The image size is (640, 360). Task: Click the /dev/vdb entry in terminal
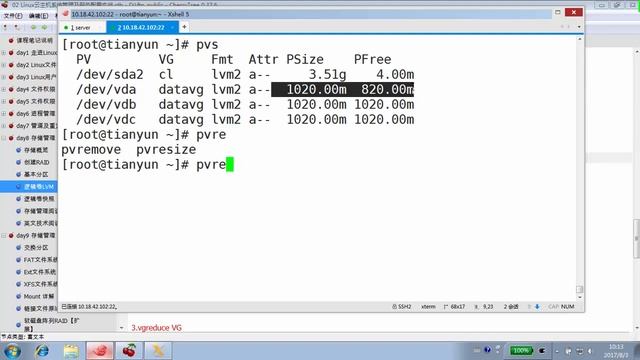click(x=106, y=104)
